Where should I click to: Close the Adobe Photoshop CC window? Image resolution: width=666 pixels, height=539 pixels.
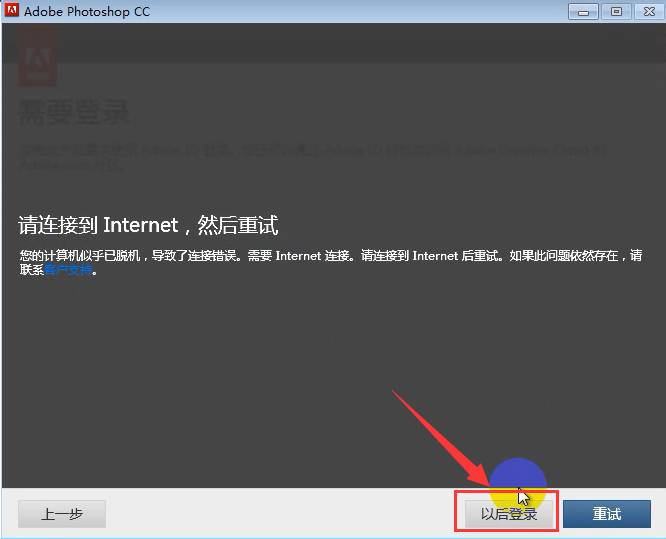pos(649,11)
